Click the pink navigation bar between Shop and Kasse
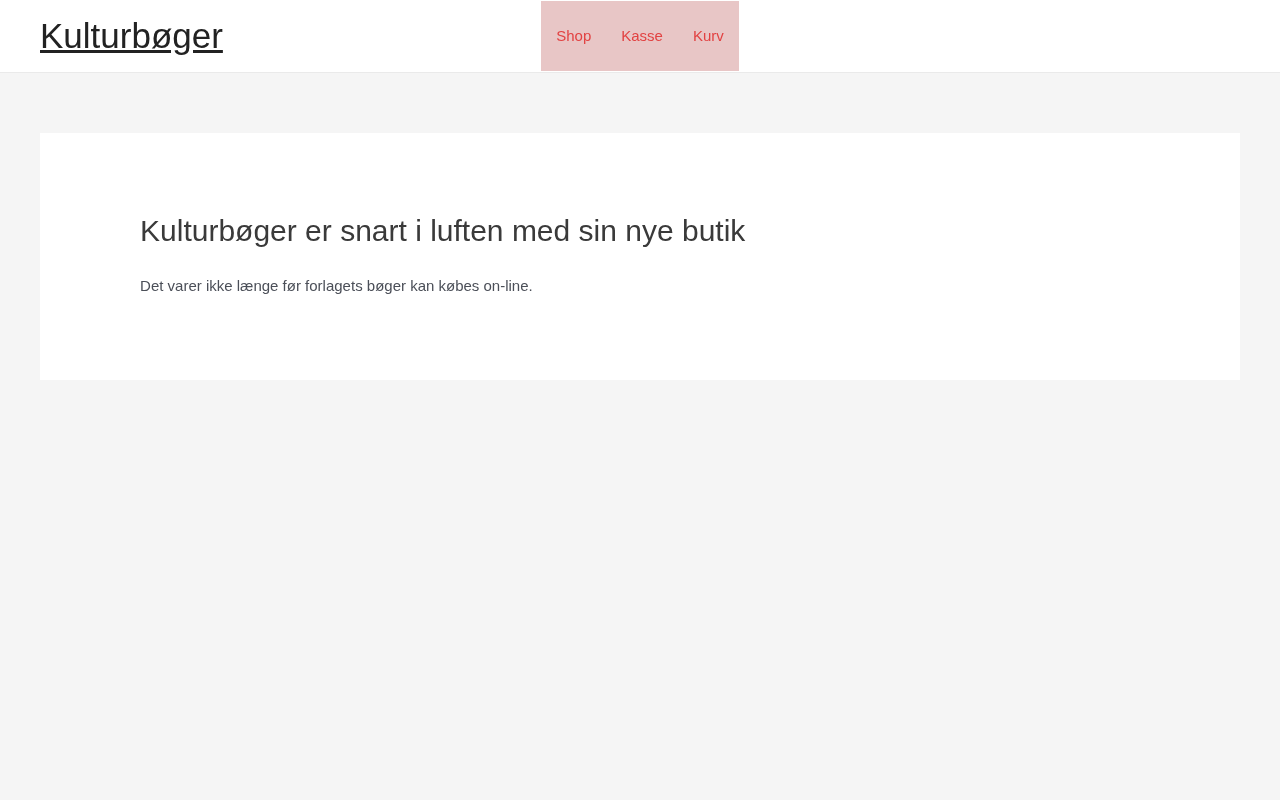This screenshot has height=800, width=1280. (x=606, y=36)
